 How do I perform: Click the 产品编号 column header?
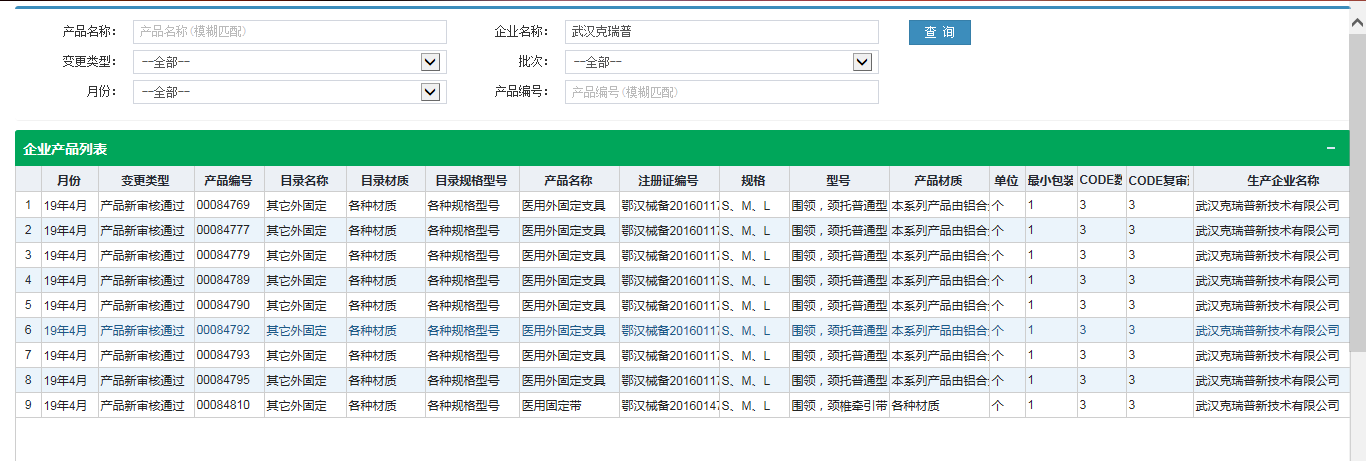click(228, 181)
